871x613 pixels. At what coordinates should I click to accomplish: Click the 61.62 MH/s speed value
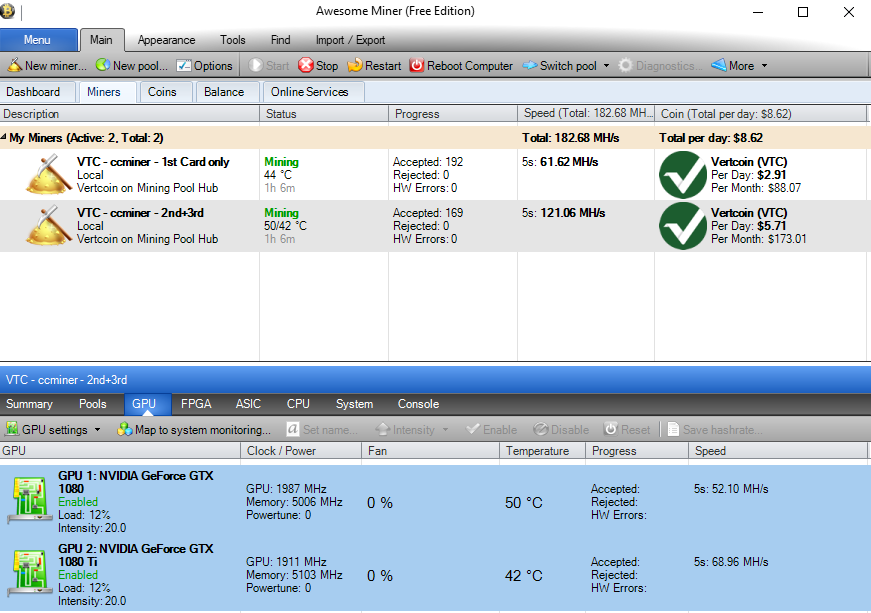(x=569, y=162)
